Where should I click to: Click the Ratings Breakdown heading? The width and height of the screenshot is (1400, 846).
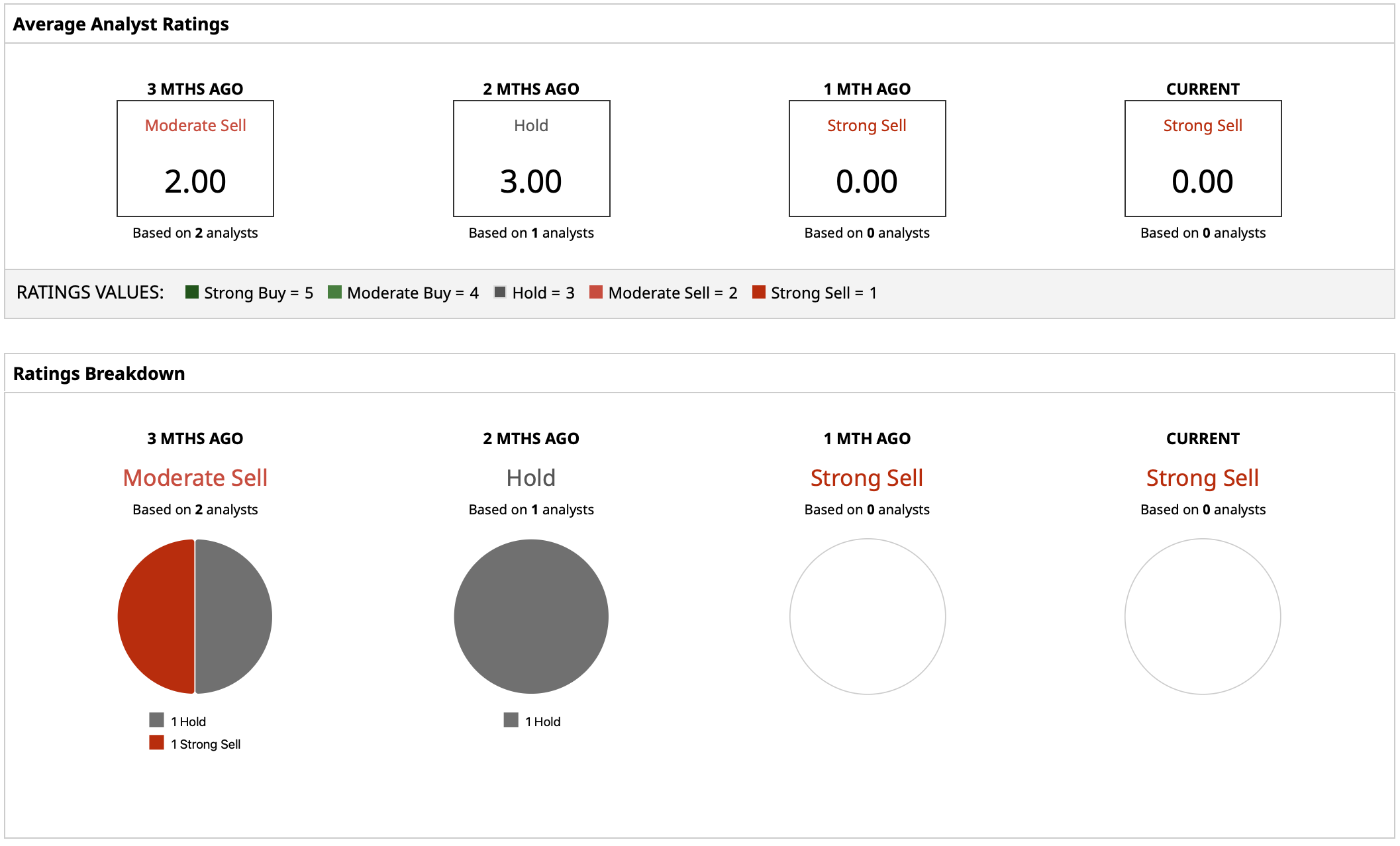point(99,374)
